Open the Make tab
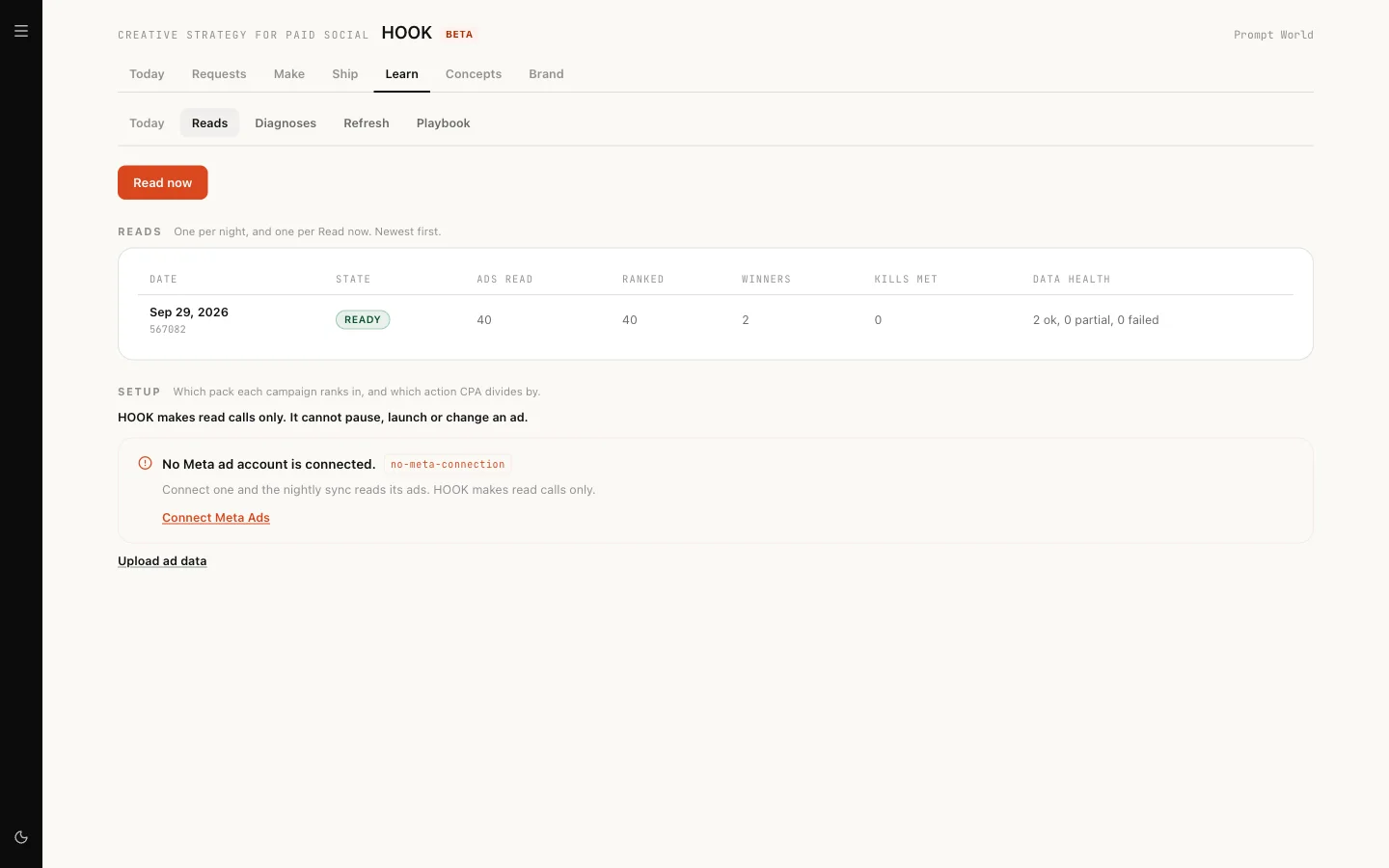The height and width of the screenshot is (868, 1389). point(289,74)
